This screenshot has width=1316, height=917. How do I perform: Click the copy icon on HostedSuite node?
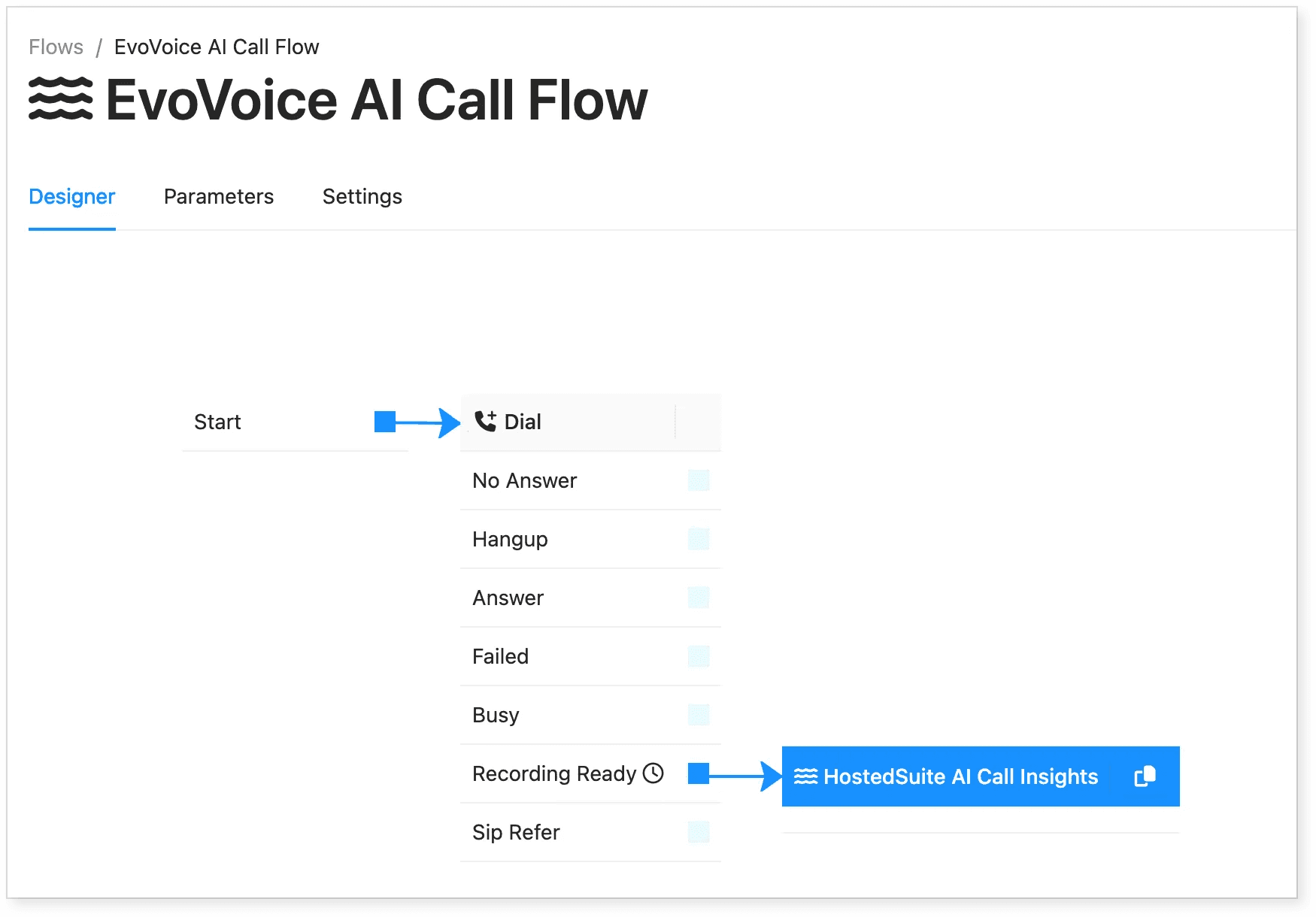point(1145,776)
